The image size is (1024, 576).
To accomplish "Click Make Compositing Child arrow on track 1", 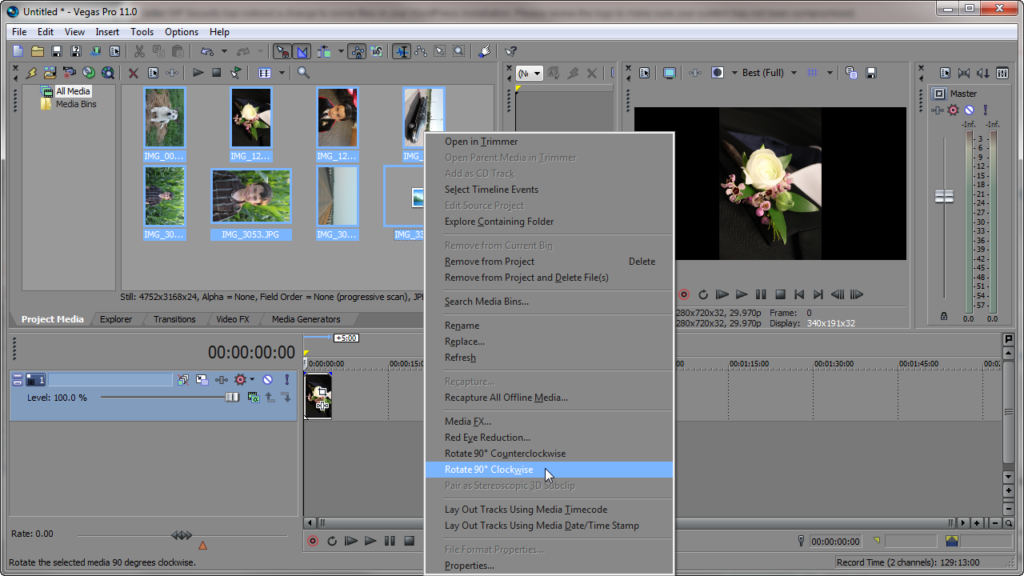I will coord(286,397).
